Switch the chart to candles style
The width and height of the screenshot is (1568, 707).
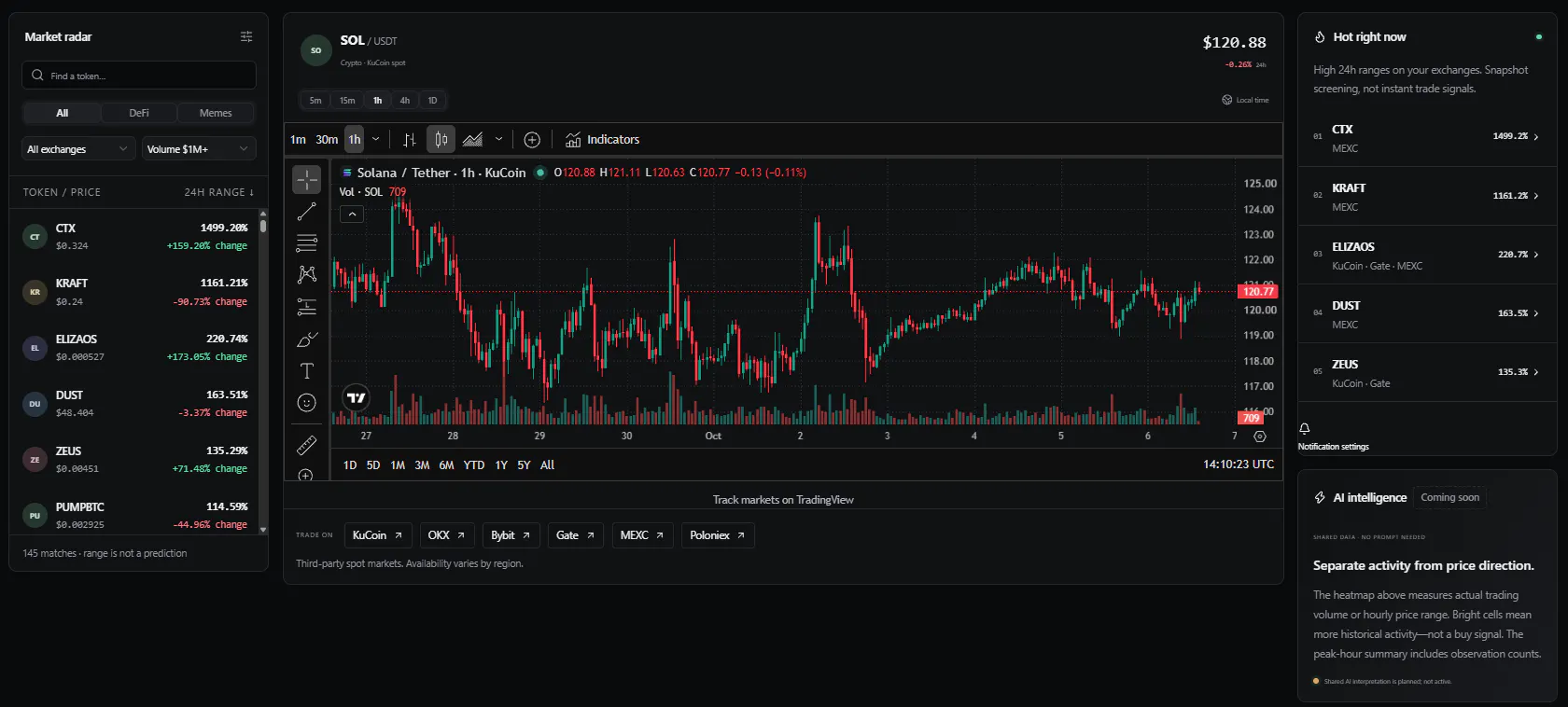tap(441, 140)
